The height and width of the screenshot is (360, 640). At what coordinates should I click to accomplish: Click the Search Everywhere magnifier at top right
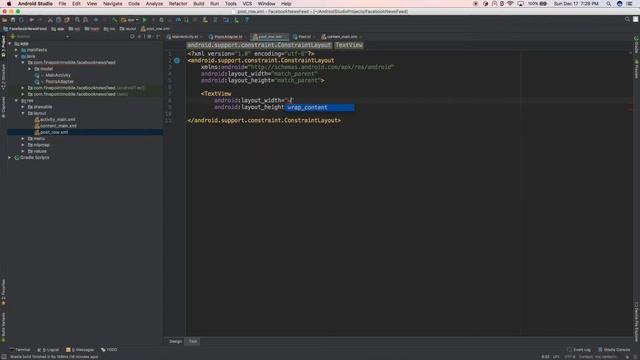coord(627,19)
